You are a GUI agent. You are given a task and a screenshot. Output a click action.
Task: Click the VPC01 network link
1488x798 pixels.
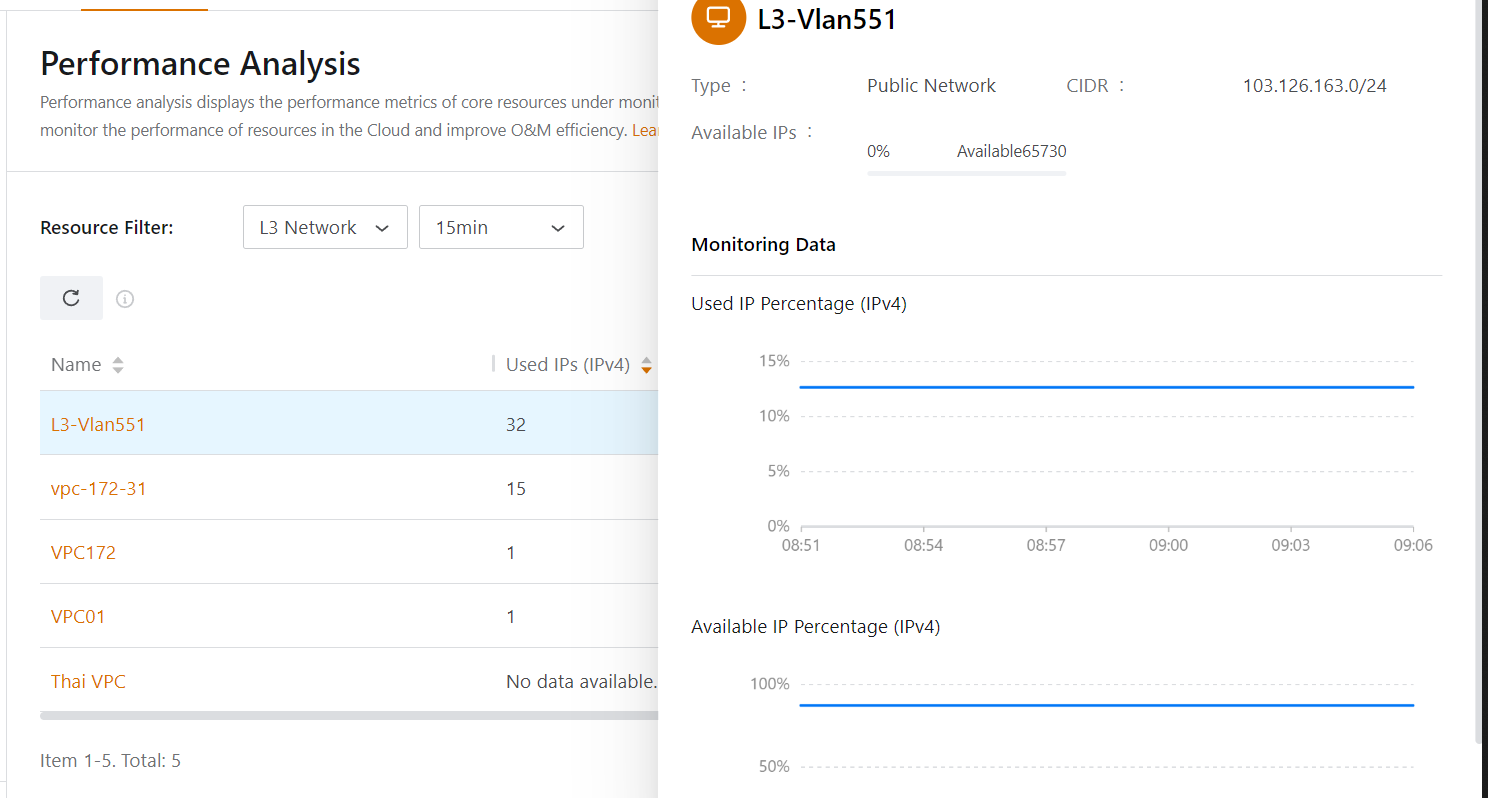[78, 616]
